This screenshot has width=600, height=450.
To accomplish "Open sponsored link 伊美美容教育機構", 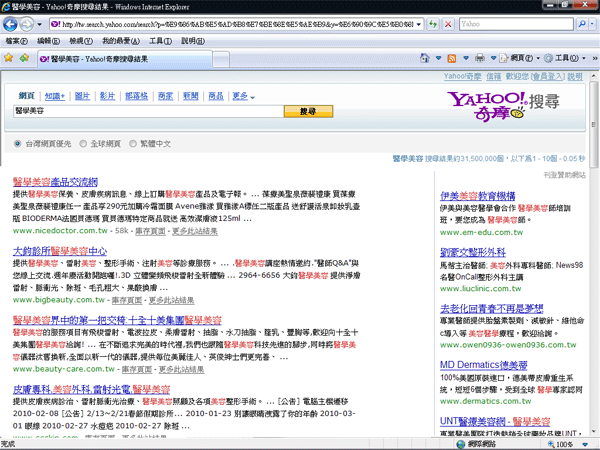I will click(478, 196).
